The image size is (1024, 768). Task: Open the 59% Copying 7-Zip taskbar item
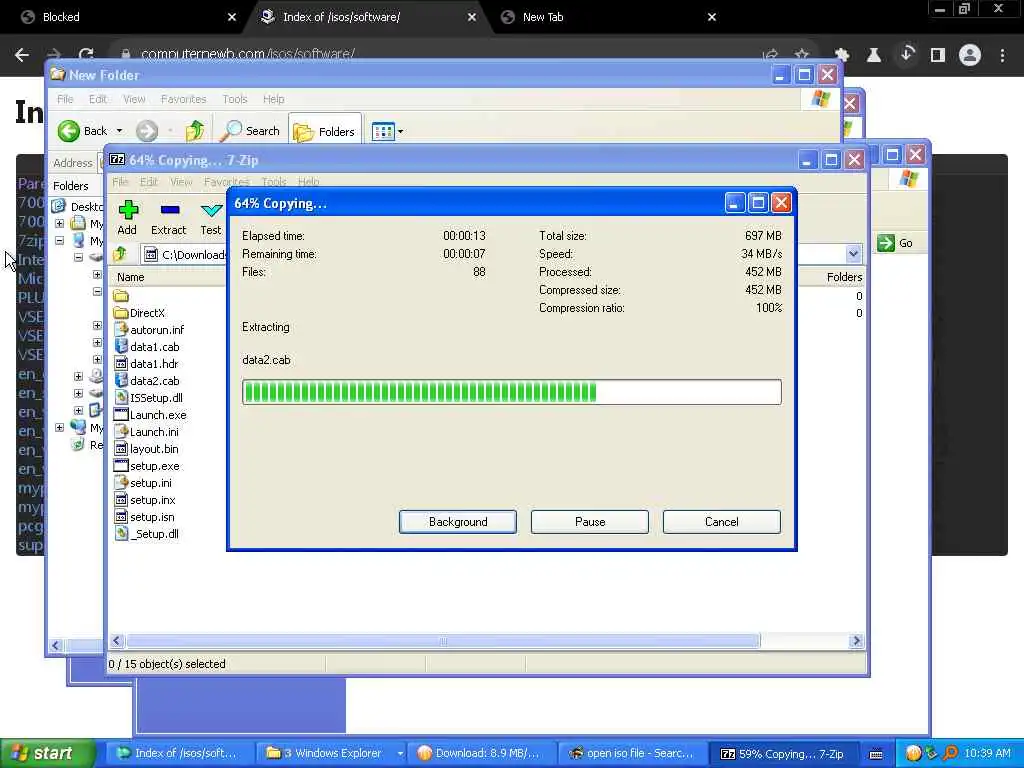point(784,754)
